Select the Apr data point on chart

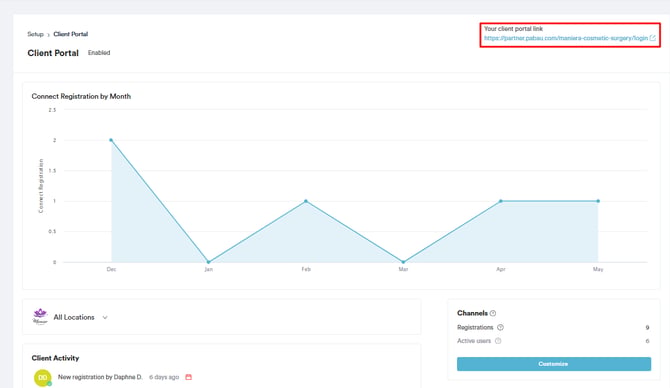coord(501,201)
